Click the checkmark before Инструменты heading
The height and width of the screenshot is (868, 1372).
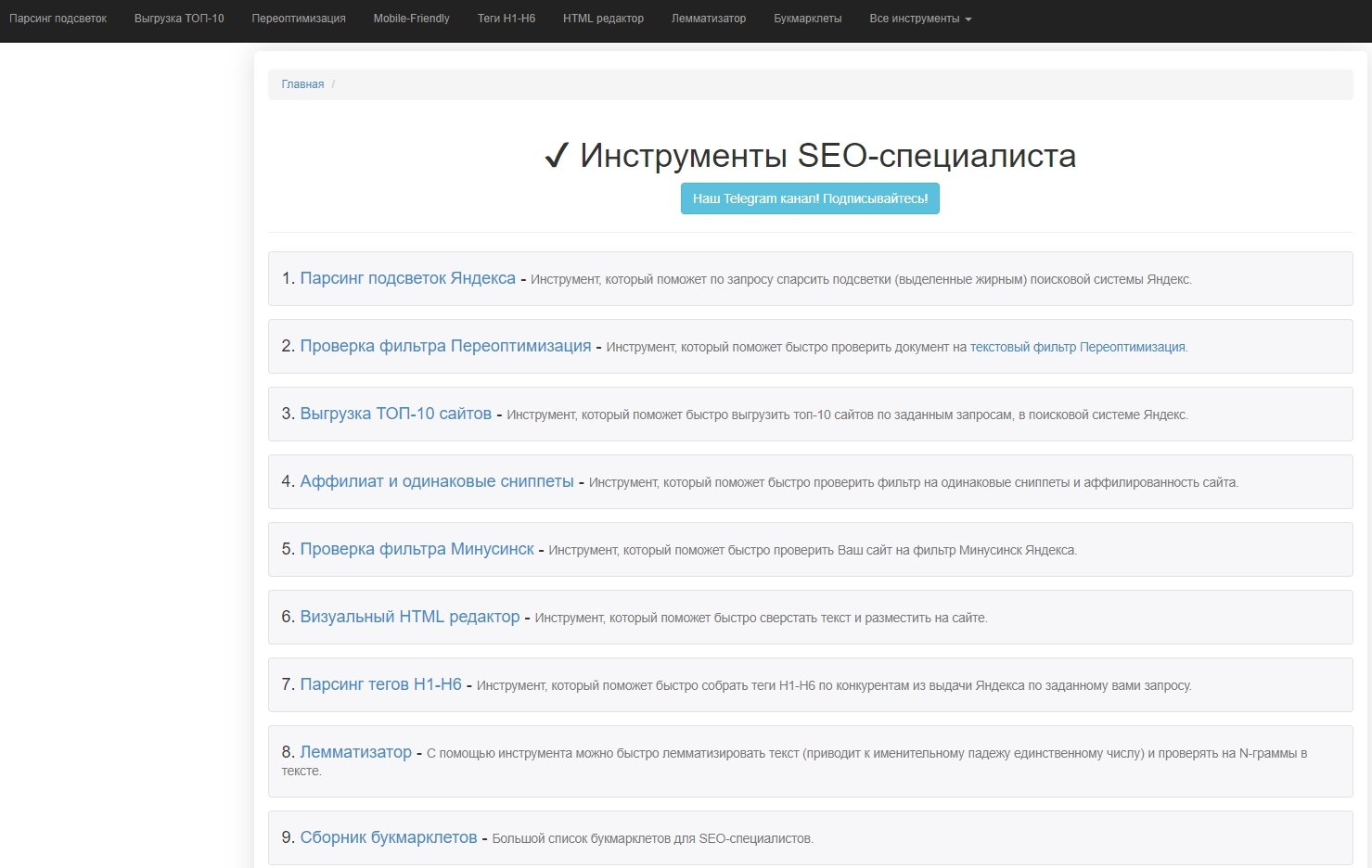(556, 156)
